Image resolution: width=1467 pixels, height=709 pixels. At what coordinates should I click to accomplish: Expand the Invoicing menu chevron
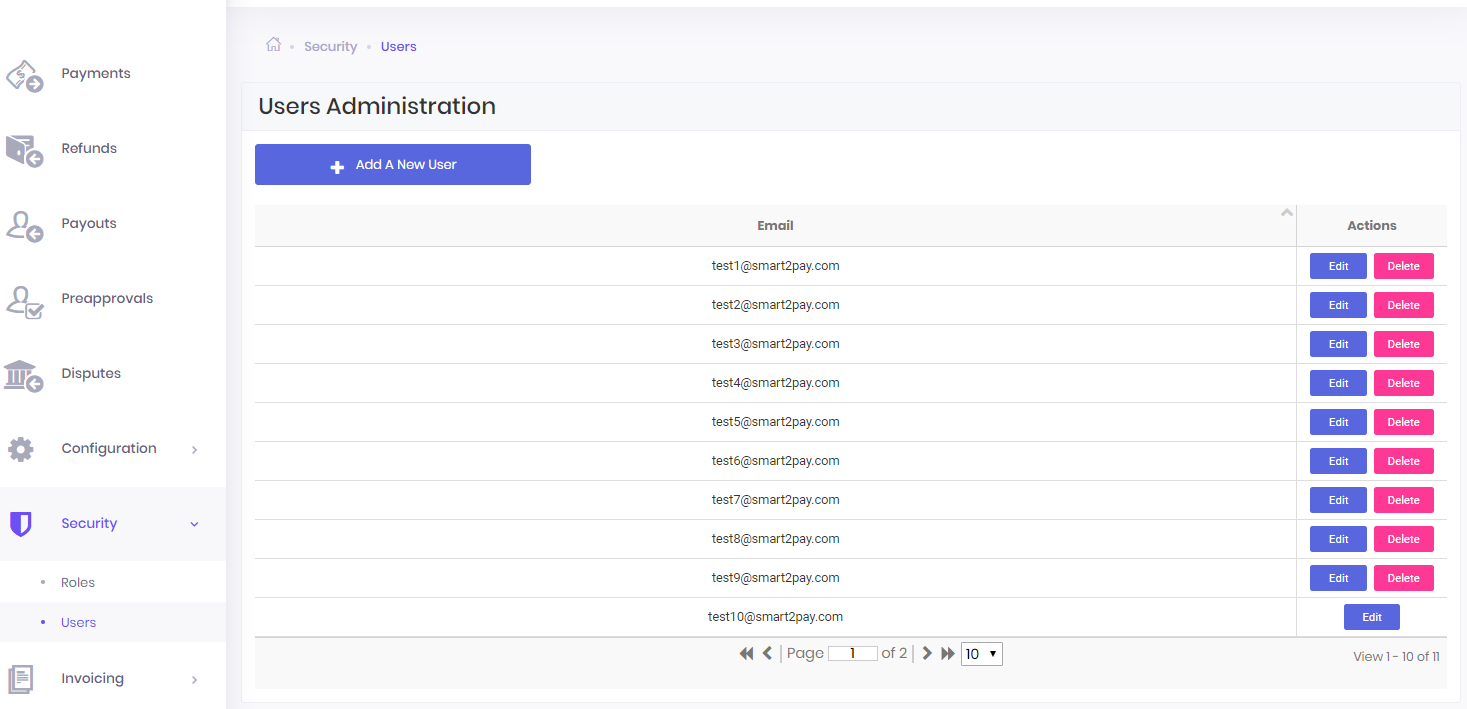click(x=195, y=680)
